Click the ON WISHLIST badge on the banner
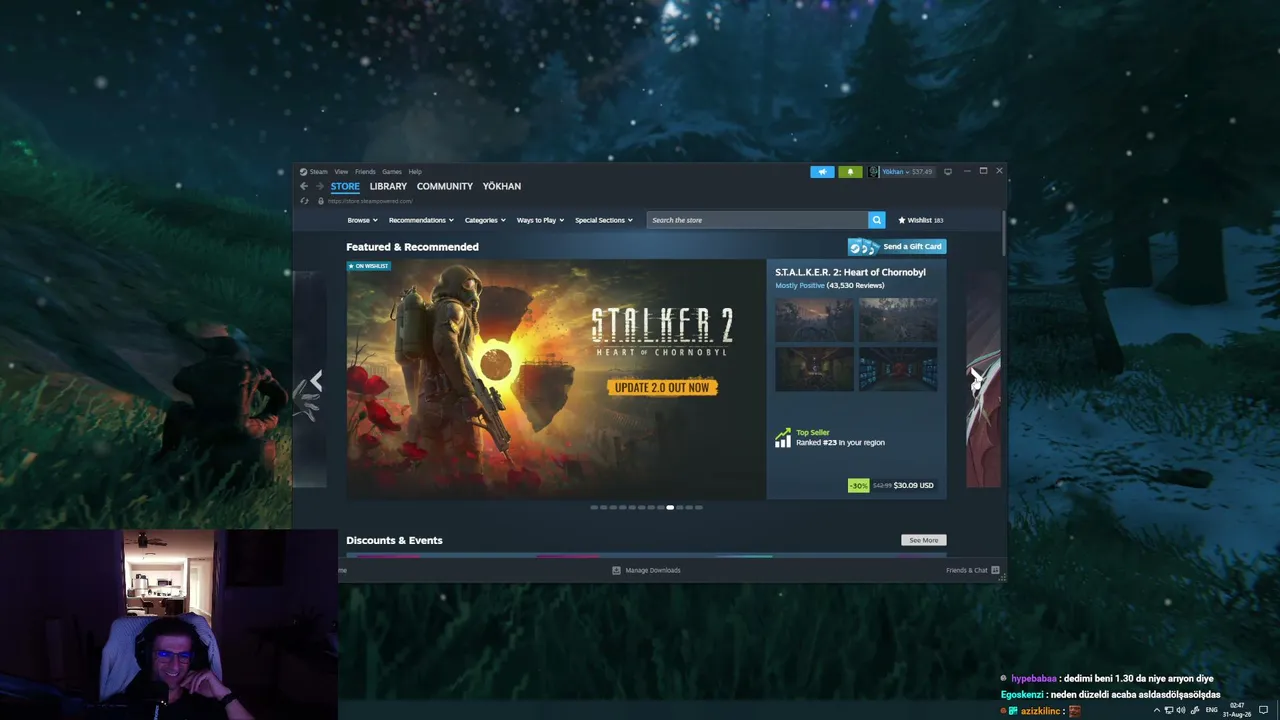The height and width of the screenshot is (720, 1280). [x=368, y=266]
